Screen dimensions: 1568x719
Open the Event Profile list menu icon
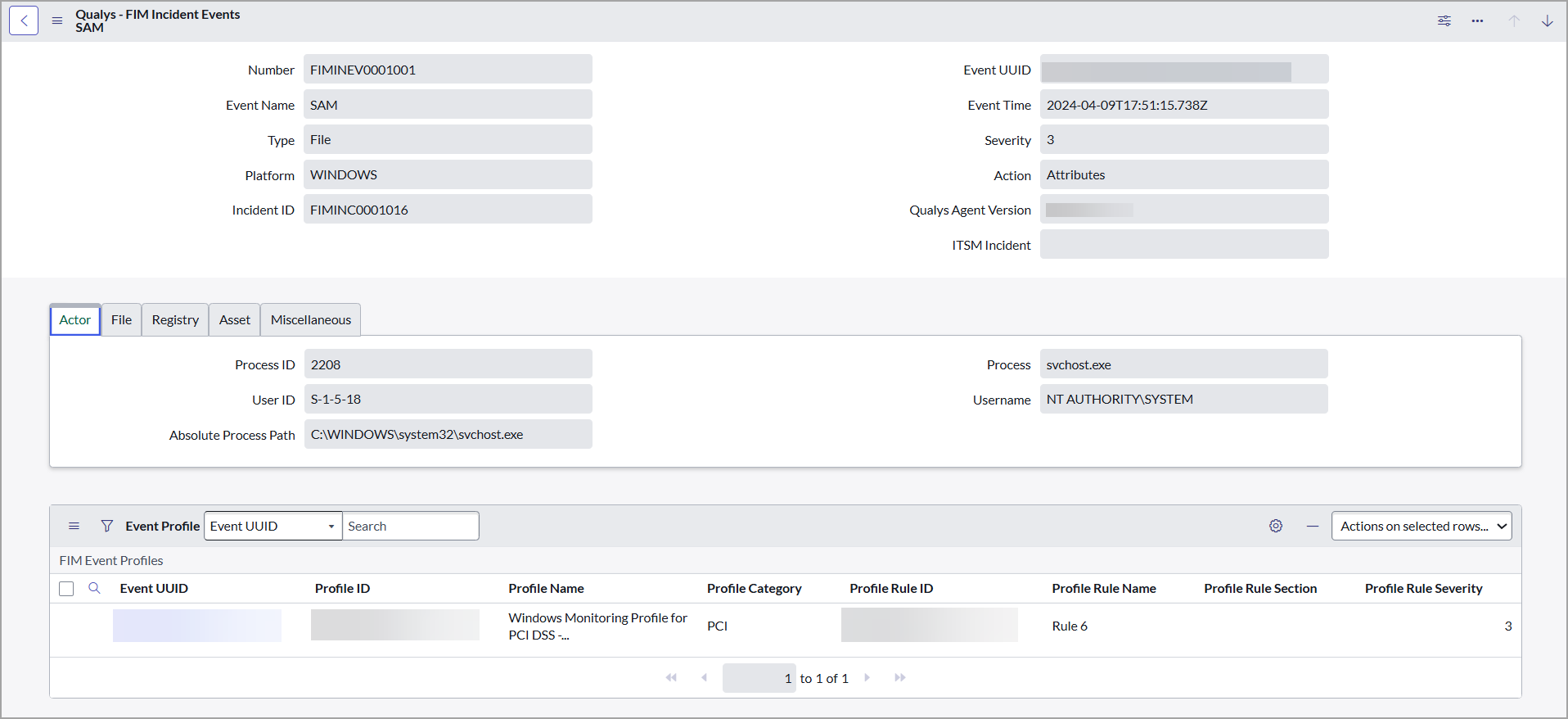pos(74,526)
